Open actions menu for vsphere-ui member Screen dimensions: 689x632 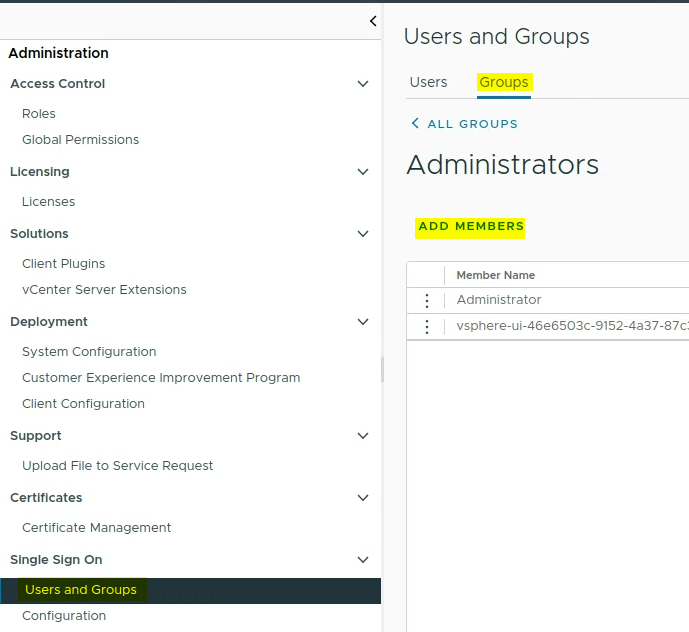427,327
